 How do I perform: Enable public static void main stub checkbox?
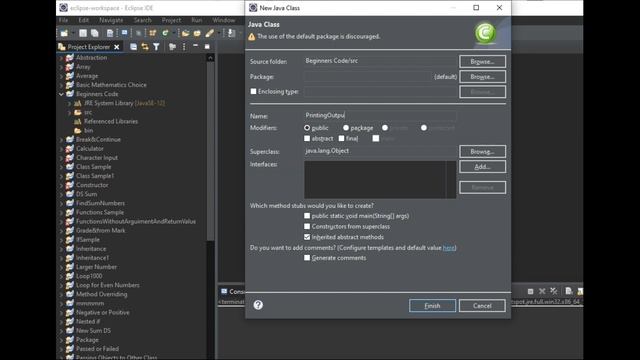tap(307, 216)
